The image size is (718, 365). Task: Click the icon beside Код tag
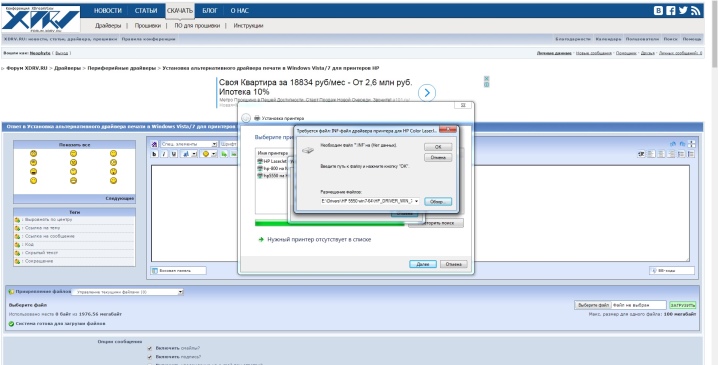(17, 245)
